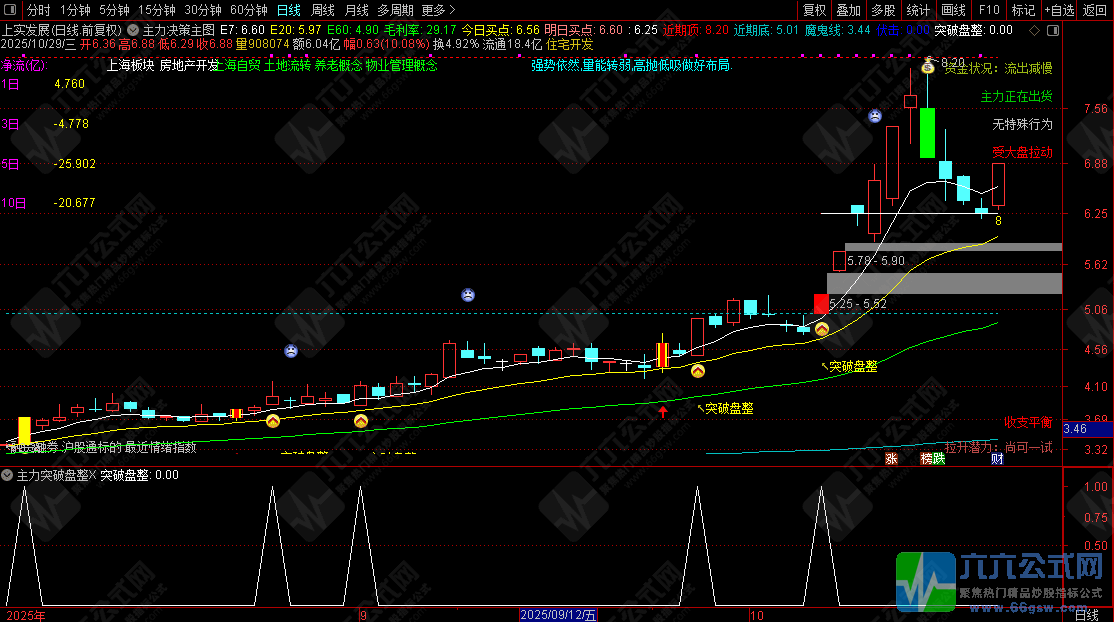Toggle 叠加 overlay comparison
The width and height of the screenshot is (1114, 622).
click(x=848, y=10)
